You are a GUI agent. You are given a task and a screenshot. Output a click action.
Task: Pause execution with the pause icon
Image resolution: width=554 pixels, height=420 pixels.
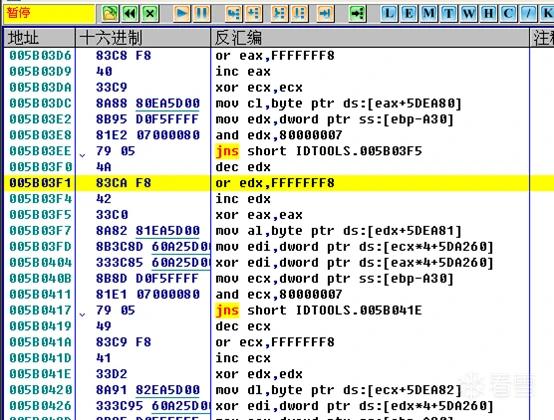click(202, 14)
